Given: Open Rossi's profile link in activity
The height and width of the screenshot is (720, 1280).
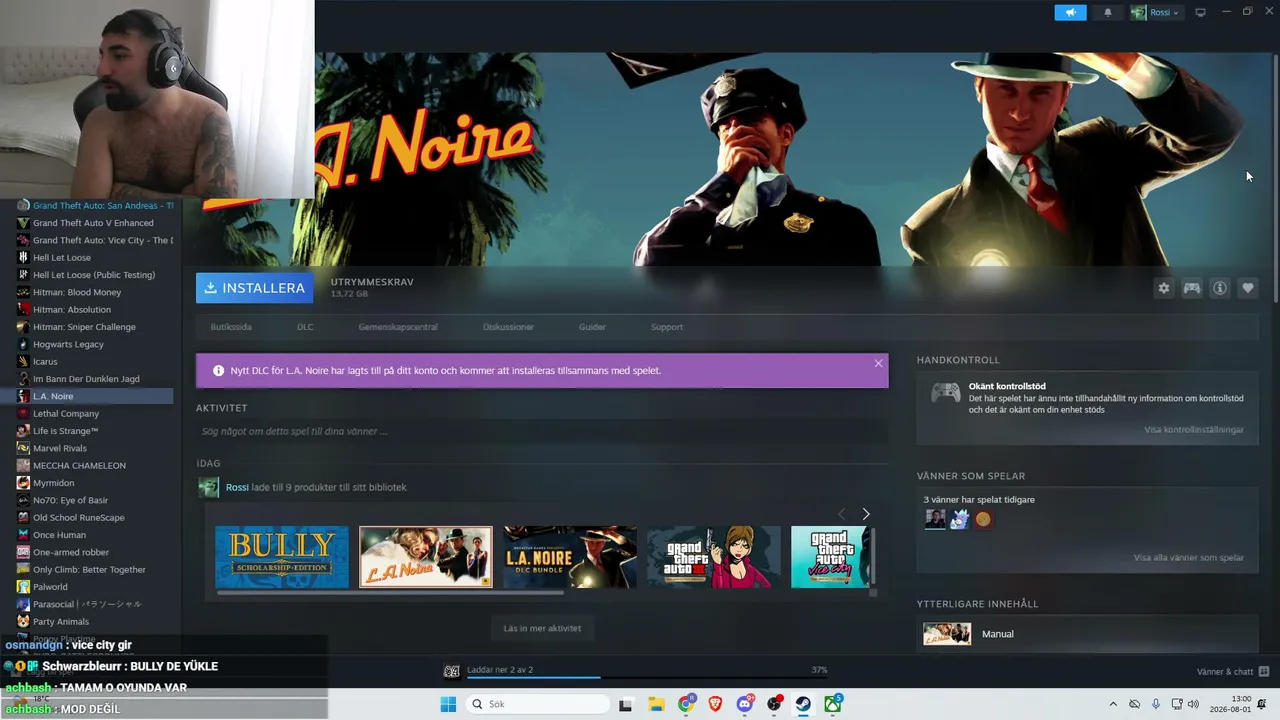Looking at the screenshot, I should [237, 487].
